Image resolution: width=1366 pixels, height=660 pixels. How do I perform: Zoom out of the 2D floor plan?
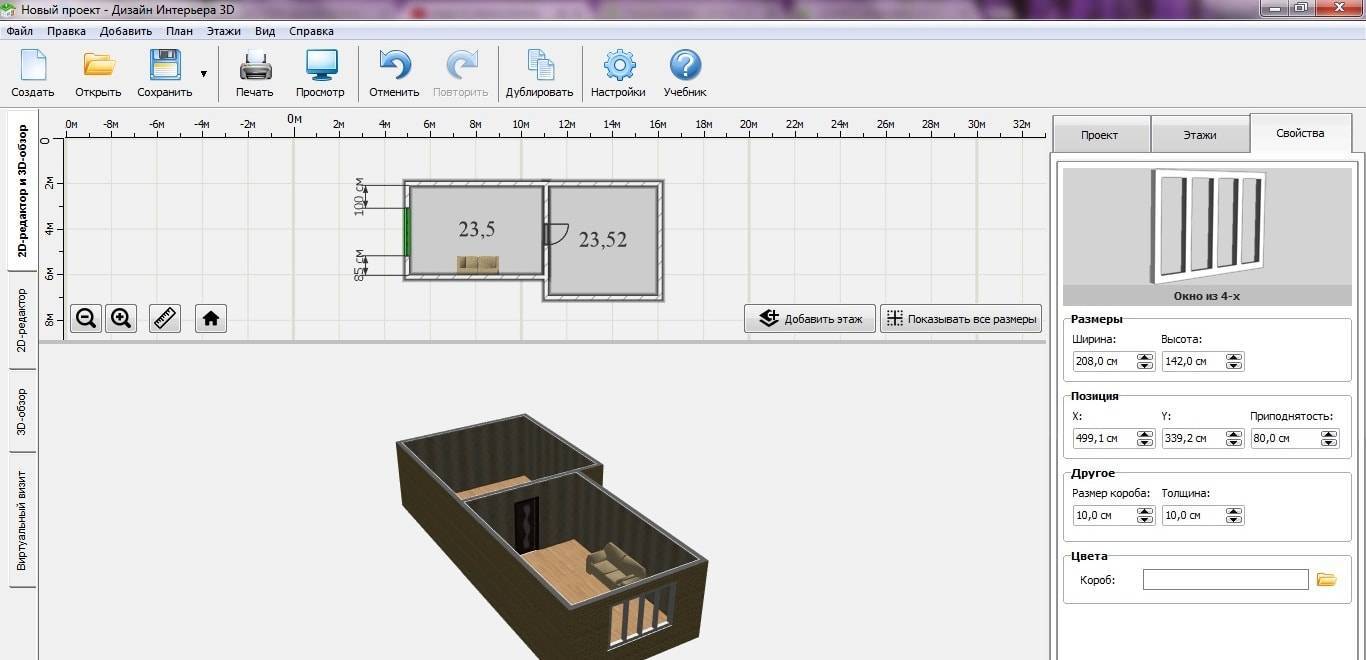[86, 318]
